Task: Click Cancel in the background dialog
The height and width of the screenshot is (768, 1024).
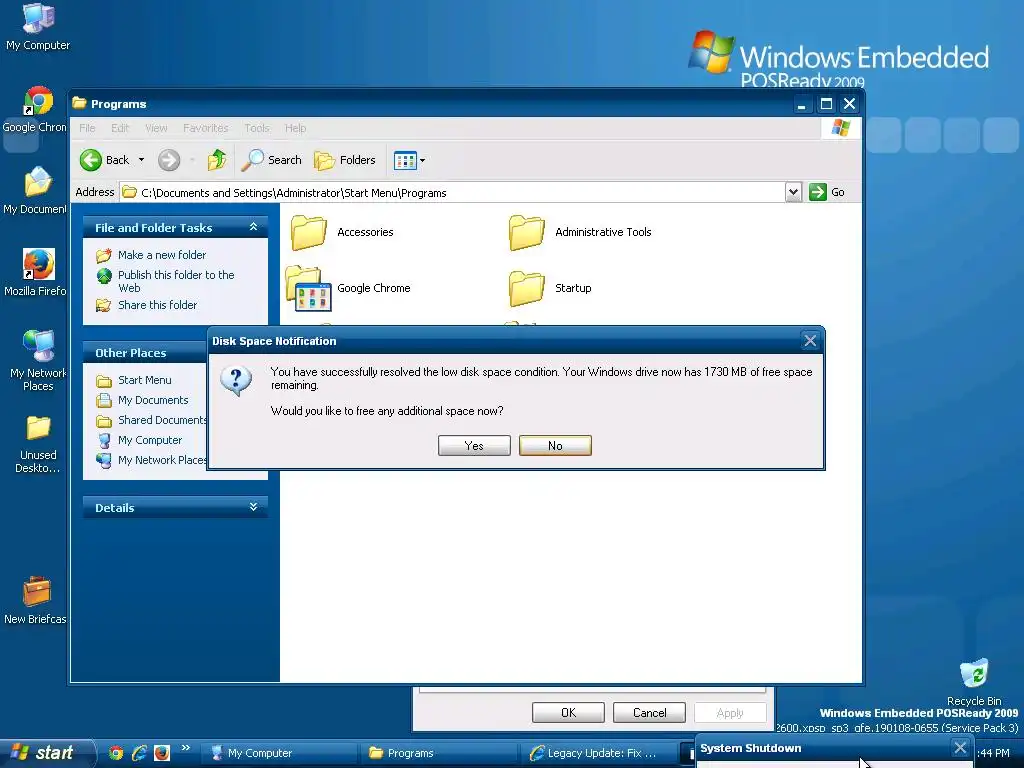Action: pos(649,712)
